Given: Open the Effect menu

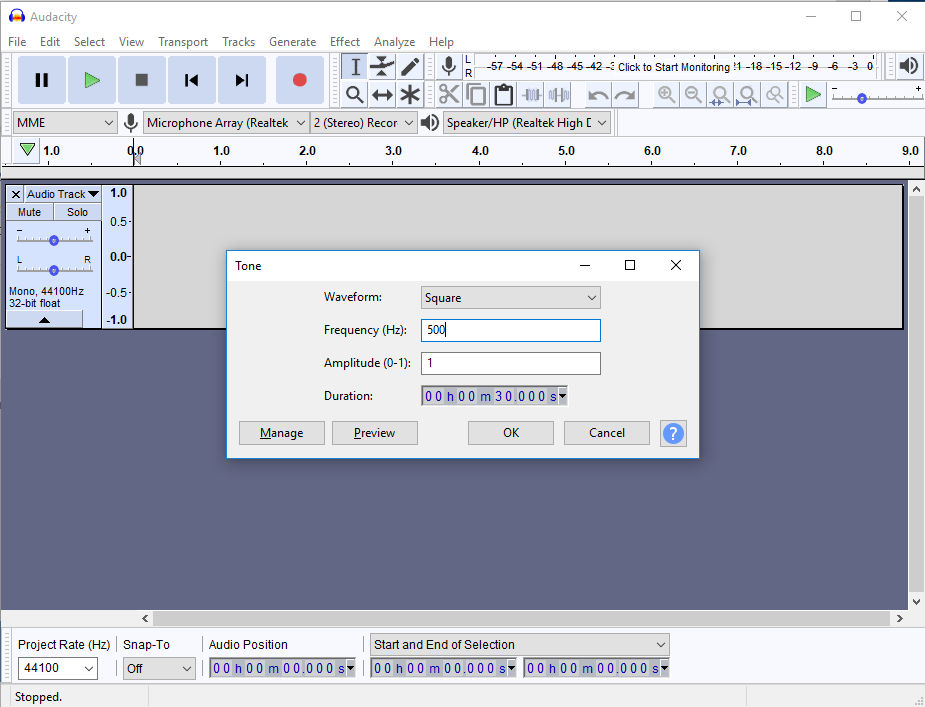Looking at the screenshot, I should coord(345,42).
